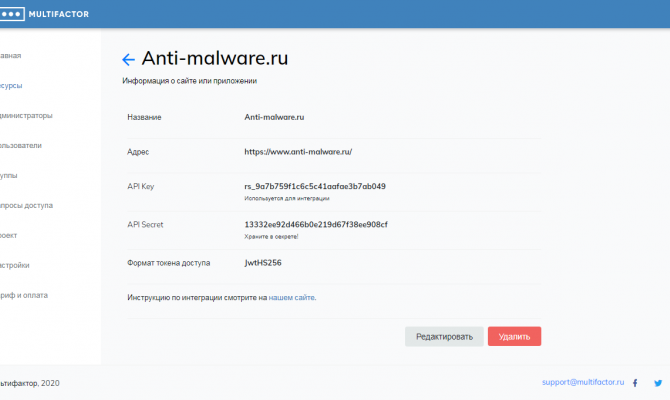The height and width of the screenshot is (400, 670).
Task: Click the support@multifactor.ru email link
Action: [x=583, y=382]
